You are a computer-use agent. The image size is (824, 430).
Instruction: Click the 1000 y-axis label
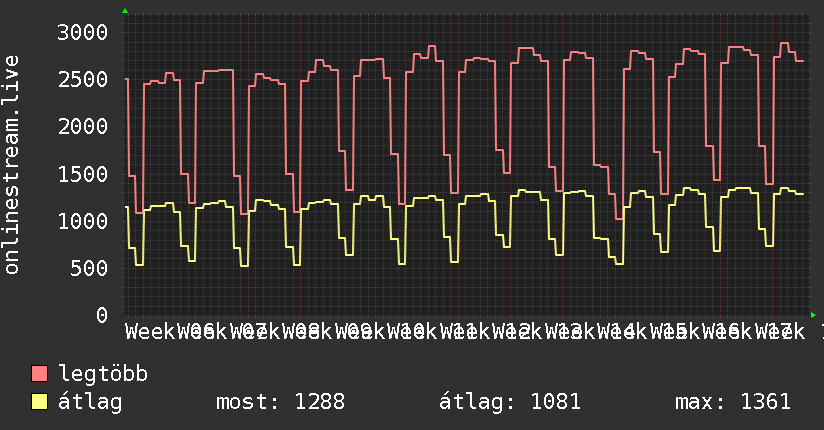pos(83,221)
